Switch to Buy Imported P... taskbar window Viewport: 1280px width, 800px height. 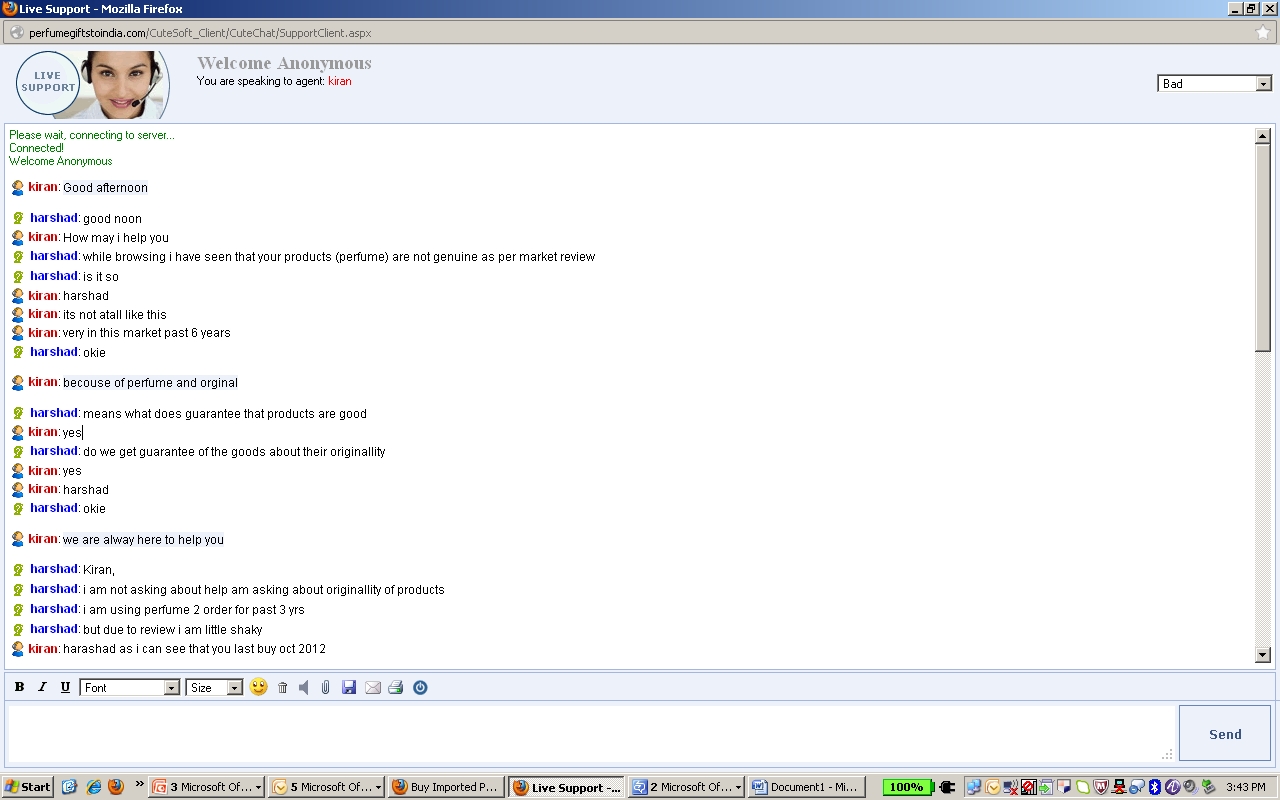(x=445, y=787)
